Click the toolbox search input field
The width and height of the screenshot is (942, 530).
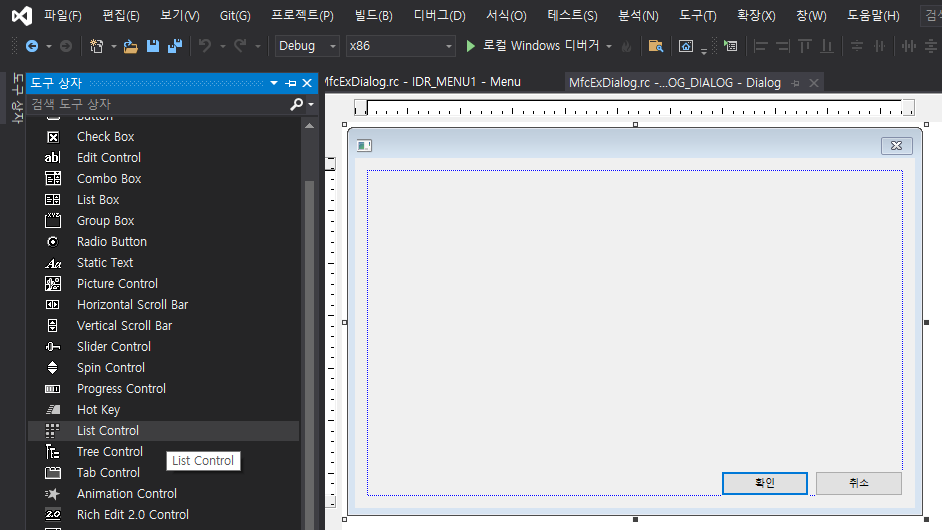coord(159,104)
